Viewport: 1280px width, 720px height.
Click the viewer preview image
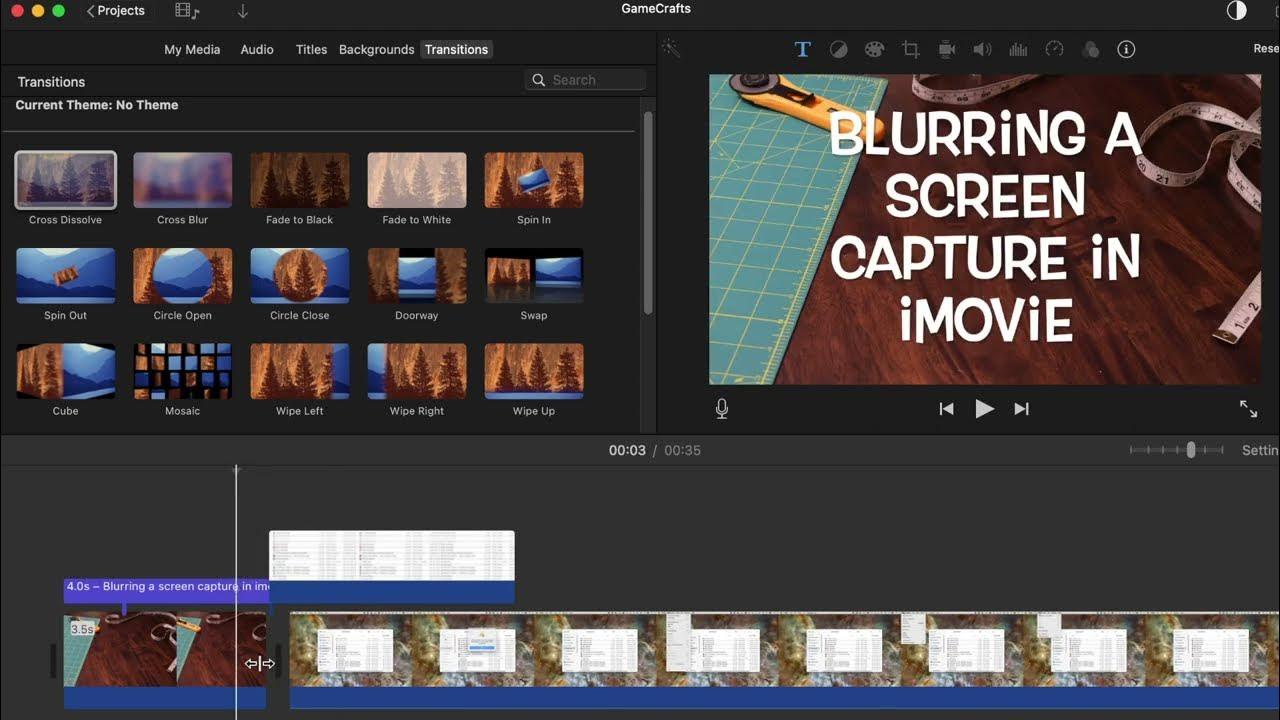[x=985, y=229]
